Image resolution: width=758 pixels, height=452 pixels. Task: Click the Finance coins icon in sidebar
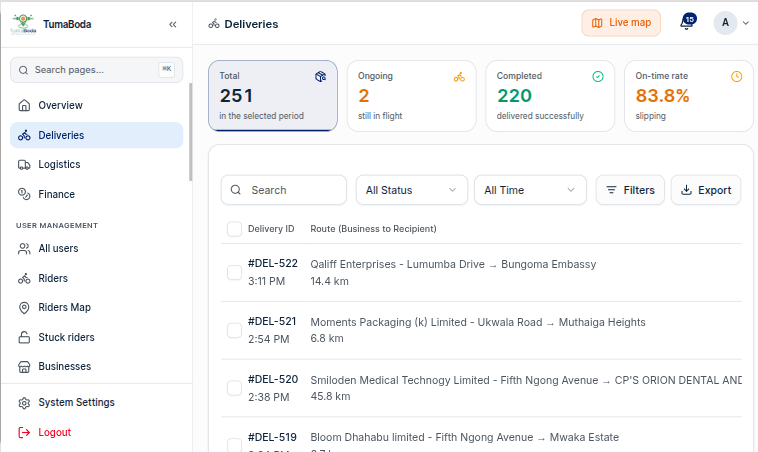pyautogui.click(x=24, y=194)
